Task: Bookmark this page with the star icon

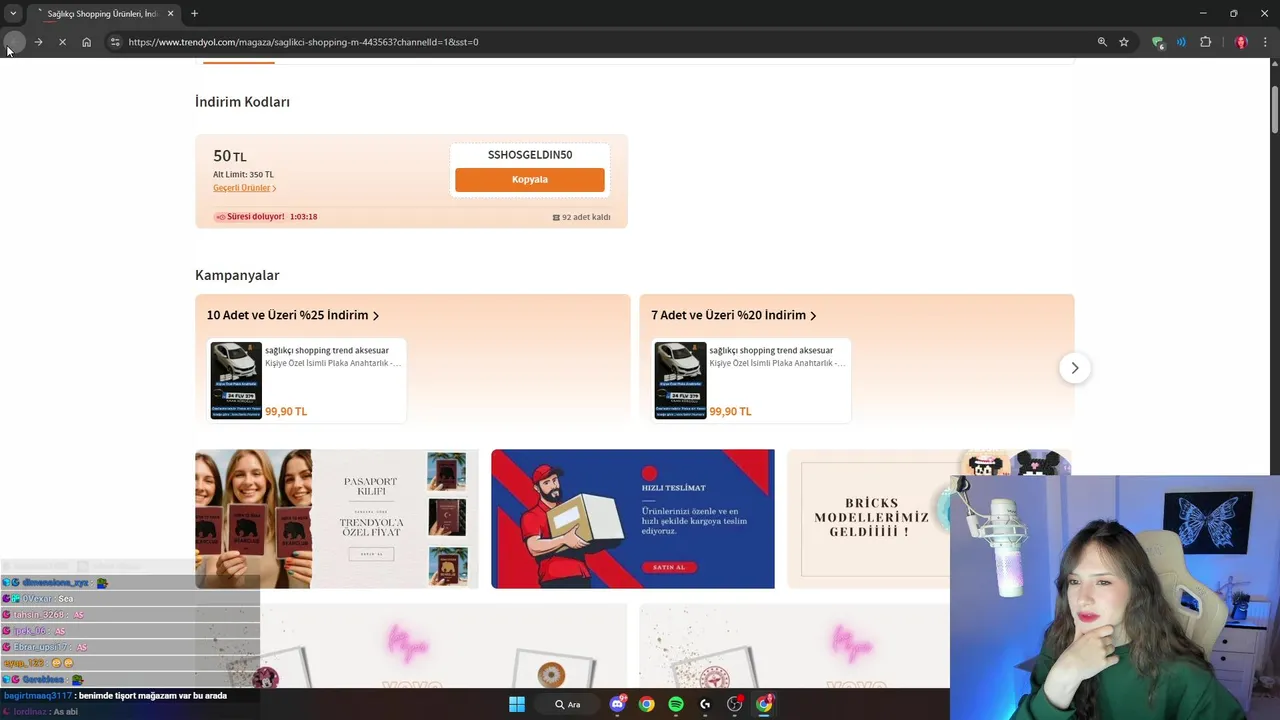Action: pyautogui.click(x=1124, y=42)
